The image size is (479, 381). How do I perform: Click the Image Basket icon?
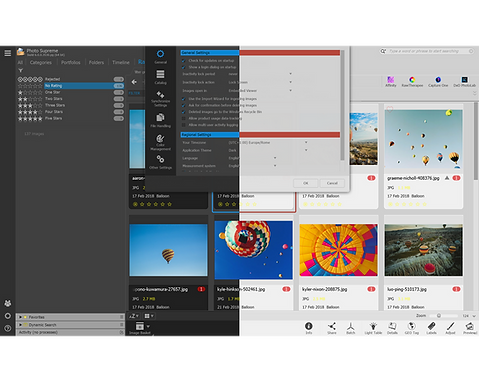tap(140, 327)
